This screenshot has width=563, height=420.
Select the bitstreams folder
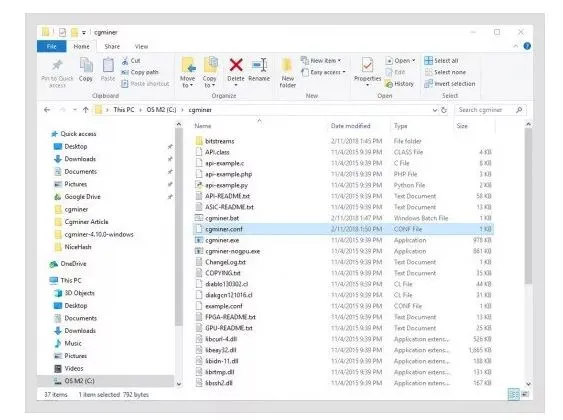click(x=219, y=141)
